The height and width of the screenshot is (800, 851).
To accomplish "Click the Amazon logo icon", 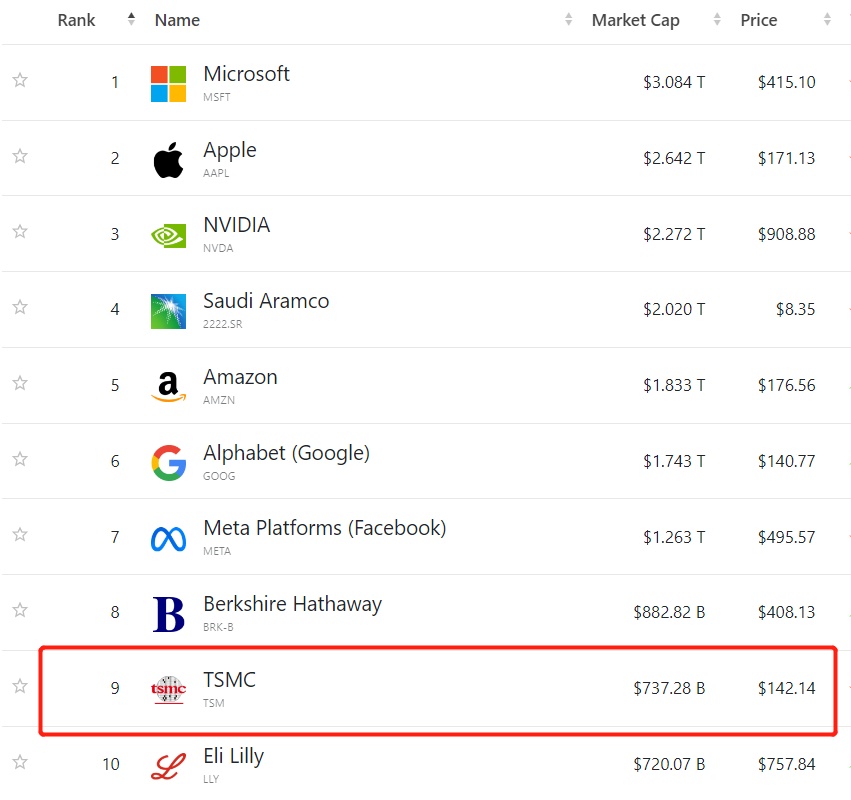I will coord(168,387).
